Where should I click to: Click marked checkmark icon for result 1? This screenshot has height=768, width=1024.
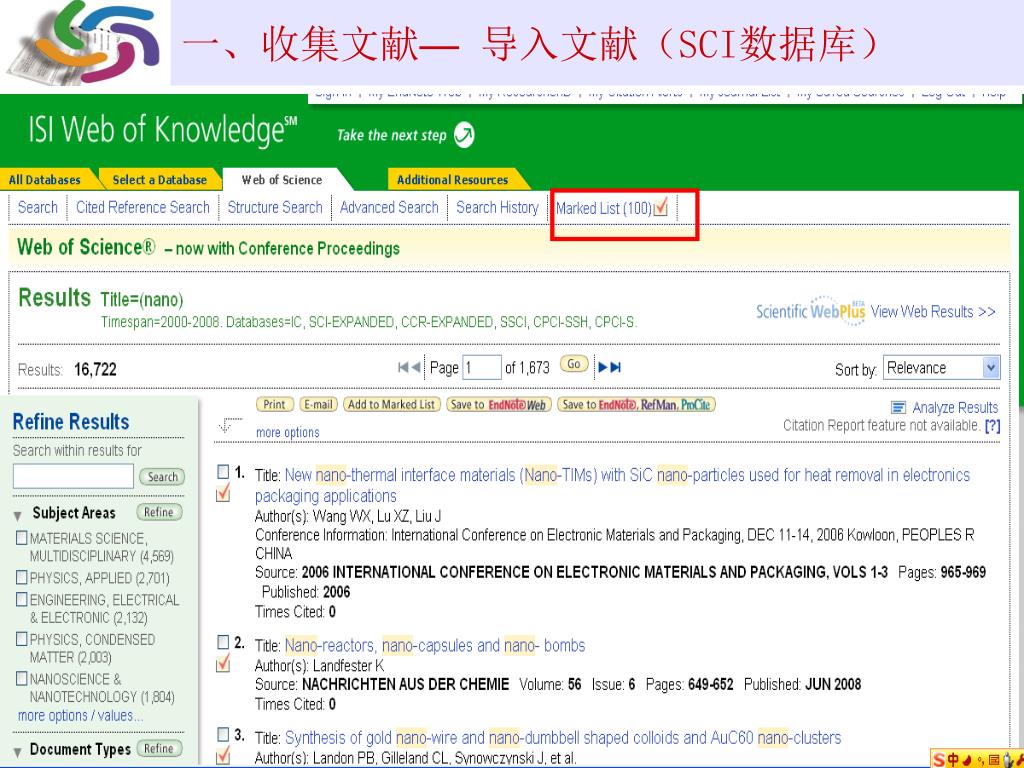coord(223,493)
